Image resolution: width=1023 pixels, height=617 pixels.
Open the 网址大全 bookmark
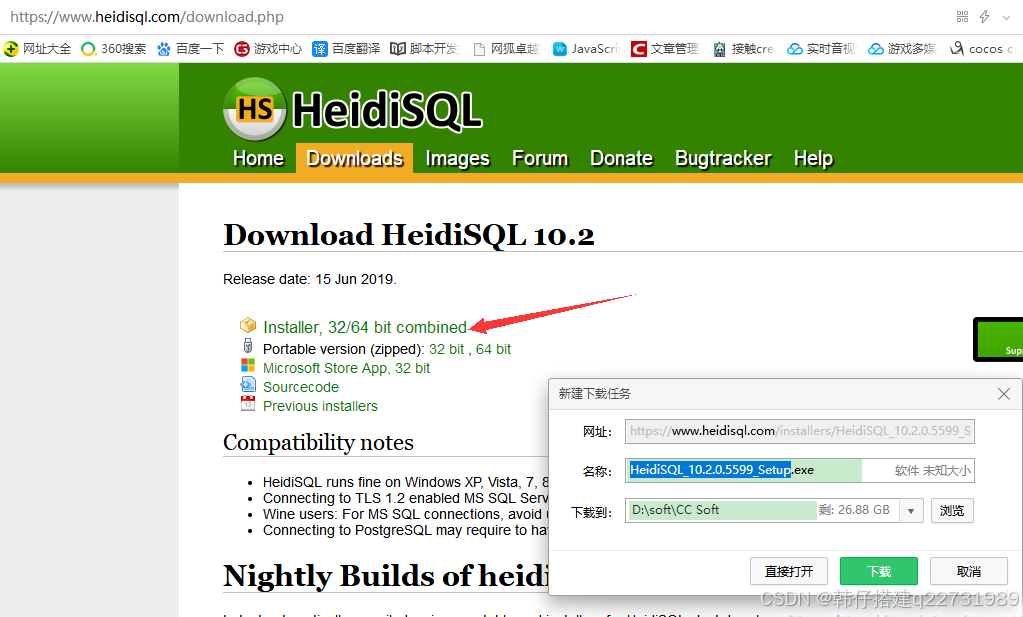tap(37, 49)
